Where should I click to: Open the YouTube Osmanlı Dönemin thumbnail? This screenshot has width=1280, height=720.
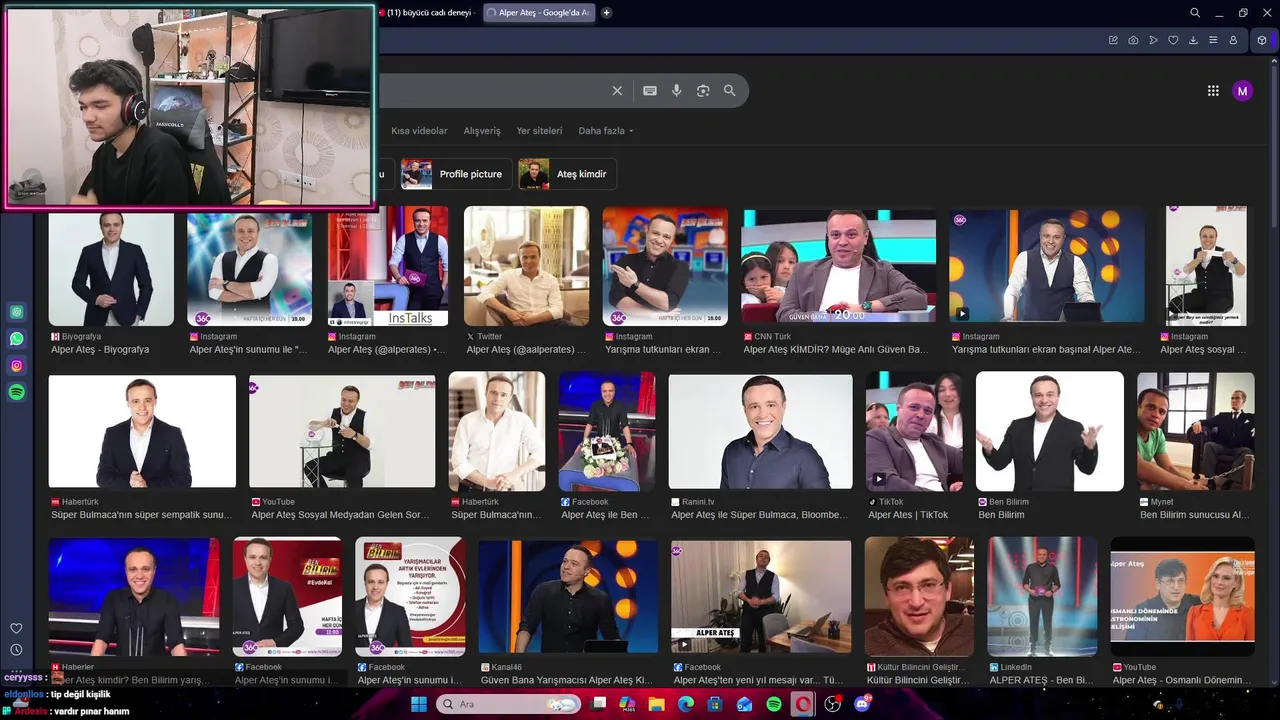tap(1183, 597)
